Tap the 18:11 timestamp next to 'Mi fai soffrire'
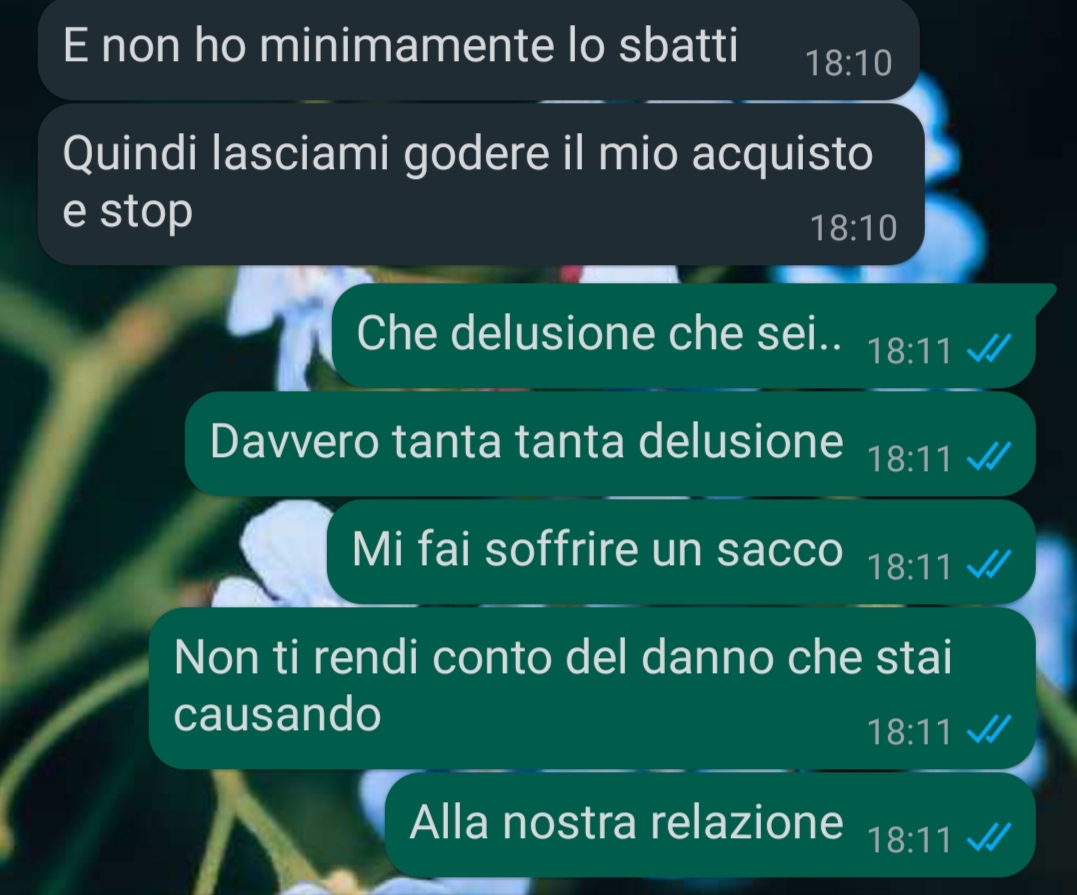 (x=909, y=567)
